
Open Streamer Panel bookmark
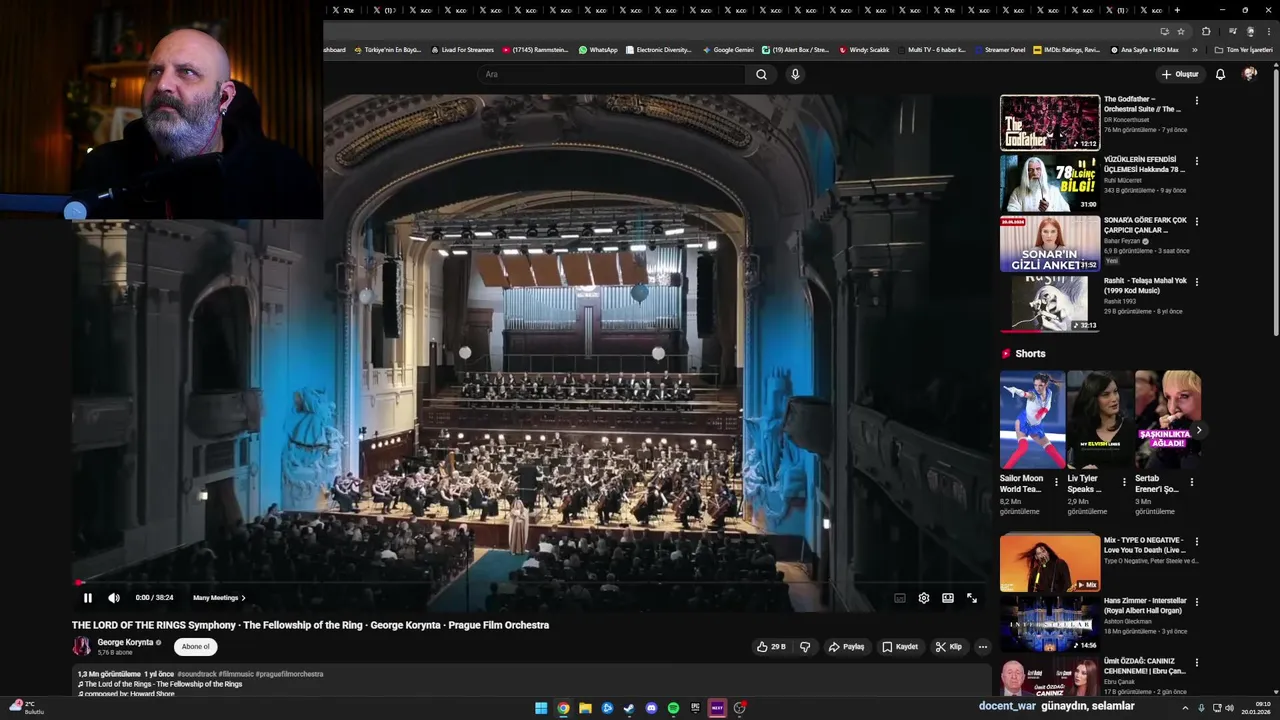(1000, 50)
